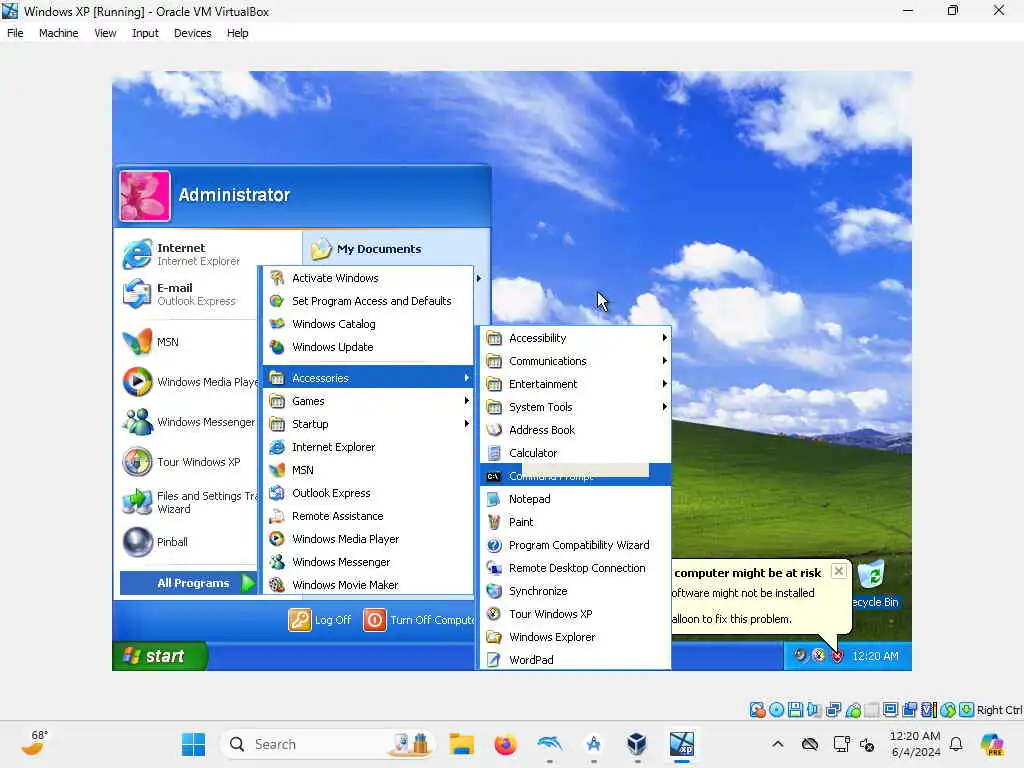Viewport: 1024px width, 768px height.
Task: Open Set Program Access and Defaults
Action: pos(368,300)
